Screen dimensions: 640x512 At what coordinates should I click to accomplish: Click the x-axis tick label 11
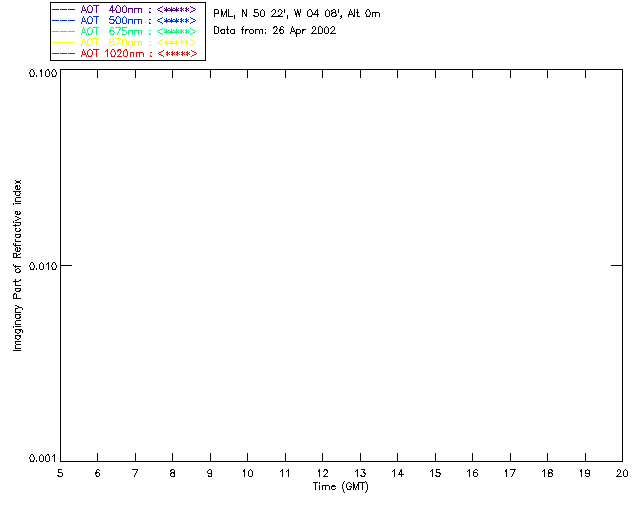click(x=285, y=473)
